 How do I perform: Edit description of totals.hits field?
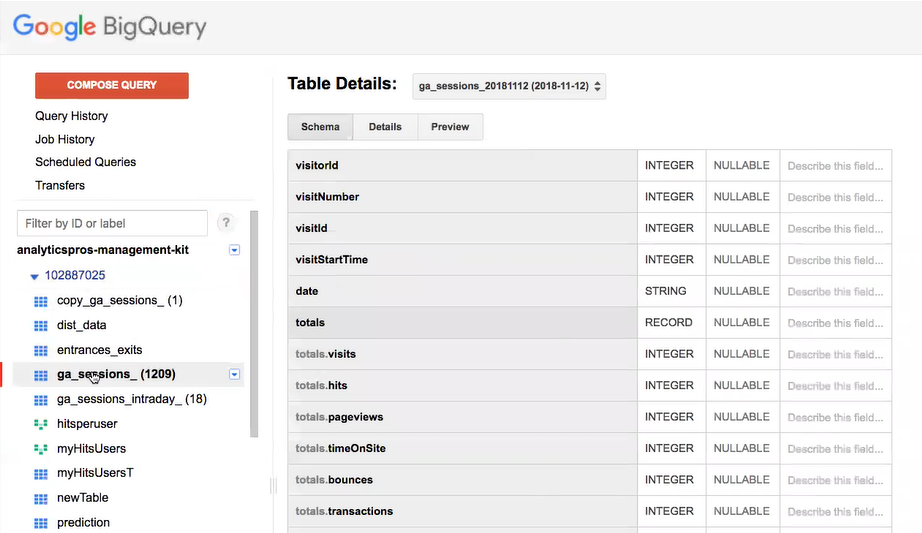tap(835, 386)
